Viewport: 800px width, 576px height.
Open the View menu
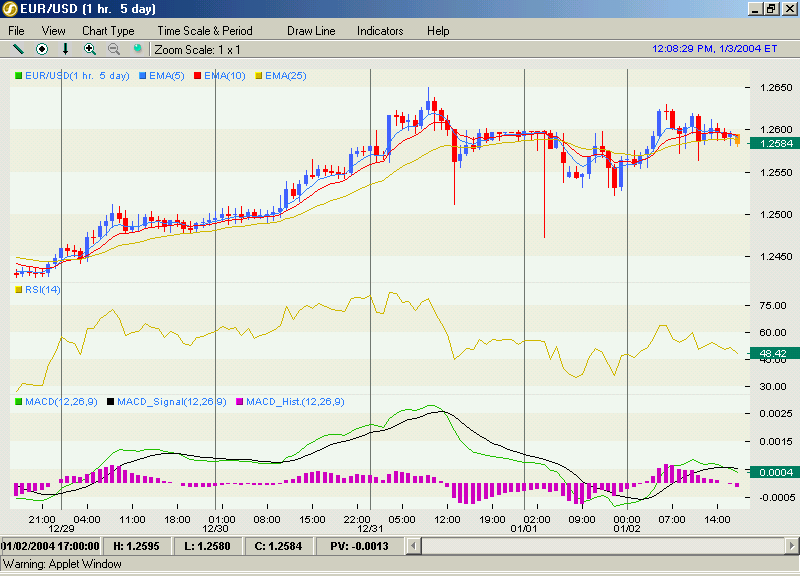coord(54,31)
